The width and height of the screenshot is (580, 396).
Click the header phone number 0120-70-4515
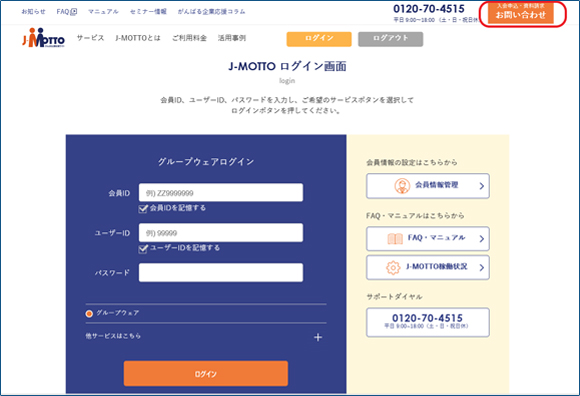(428, 9)
